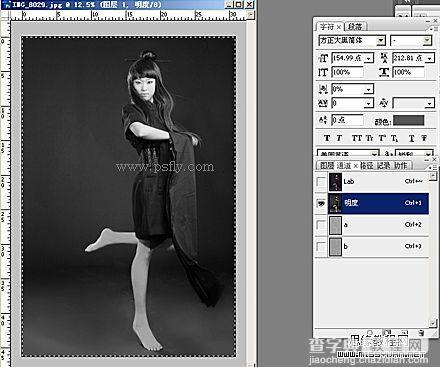This screenshot has height=367, width=440.
Task: Click the vertical scale 100% field
Action: coord(347,72)
